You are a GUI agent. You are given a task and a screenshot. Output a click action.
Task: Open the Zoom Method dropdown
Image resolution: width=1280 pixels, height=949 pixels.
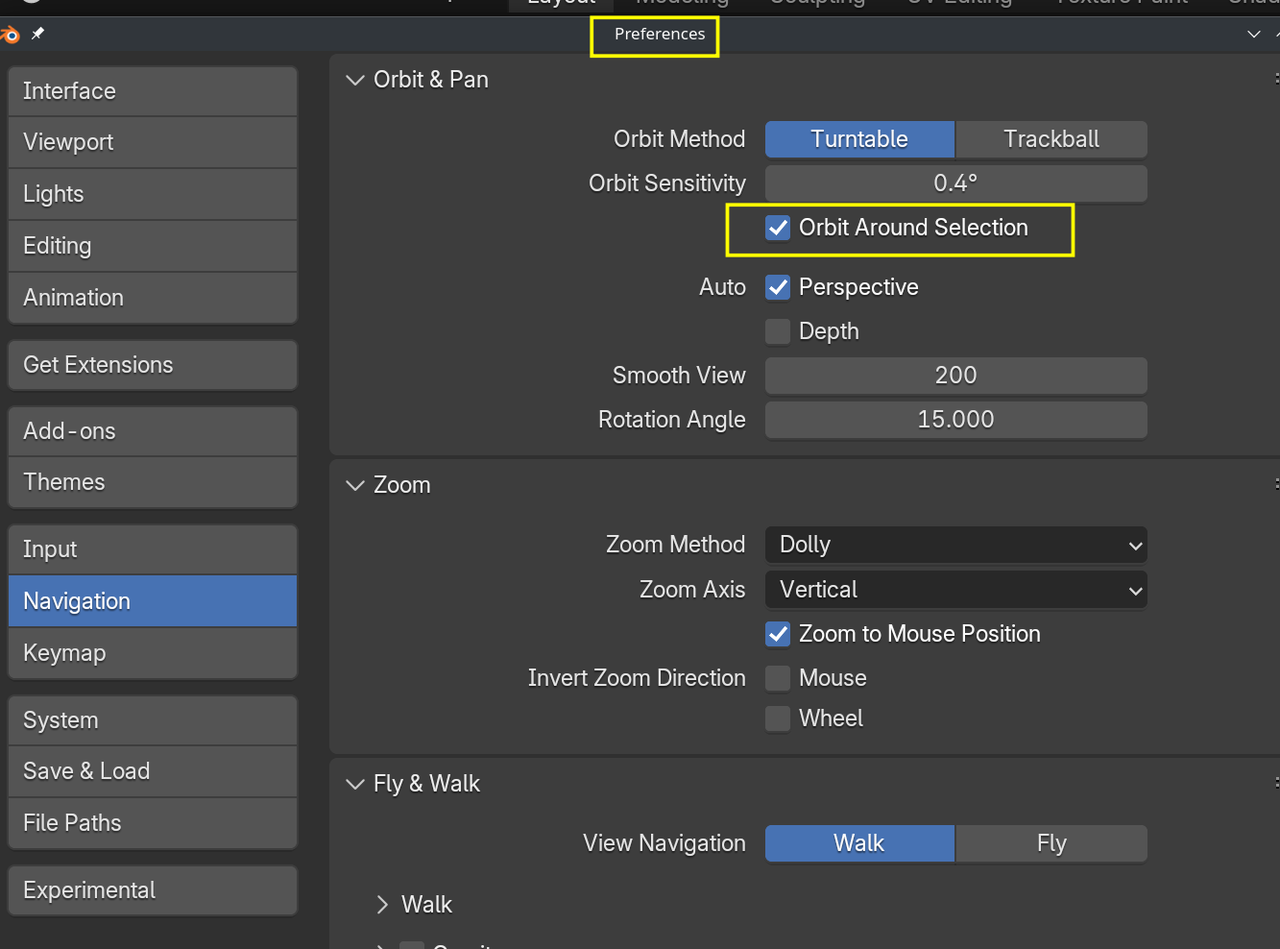[955, 545]
